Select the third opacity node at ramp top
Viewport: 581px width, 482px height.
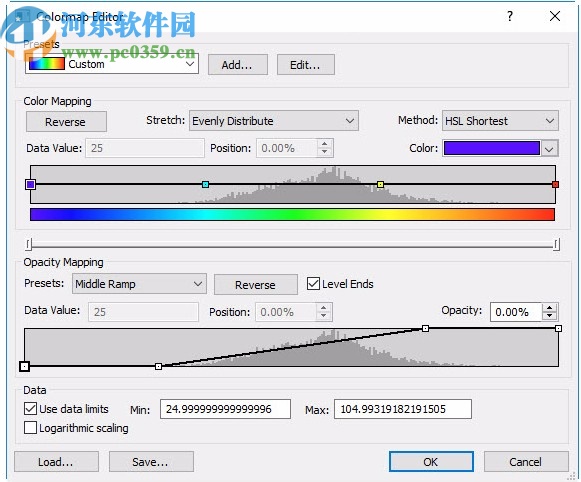tap(425, 328)
